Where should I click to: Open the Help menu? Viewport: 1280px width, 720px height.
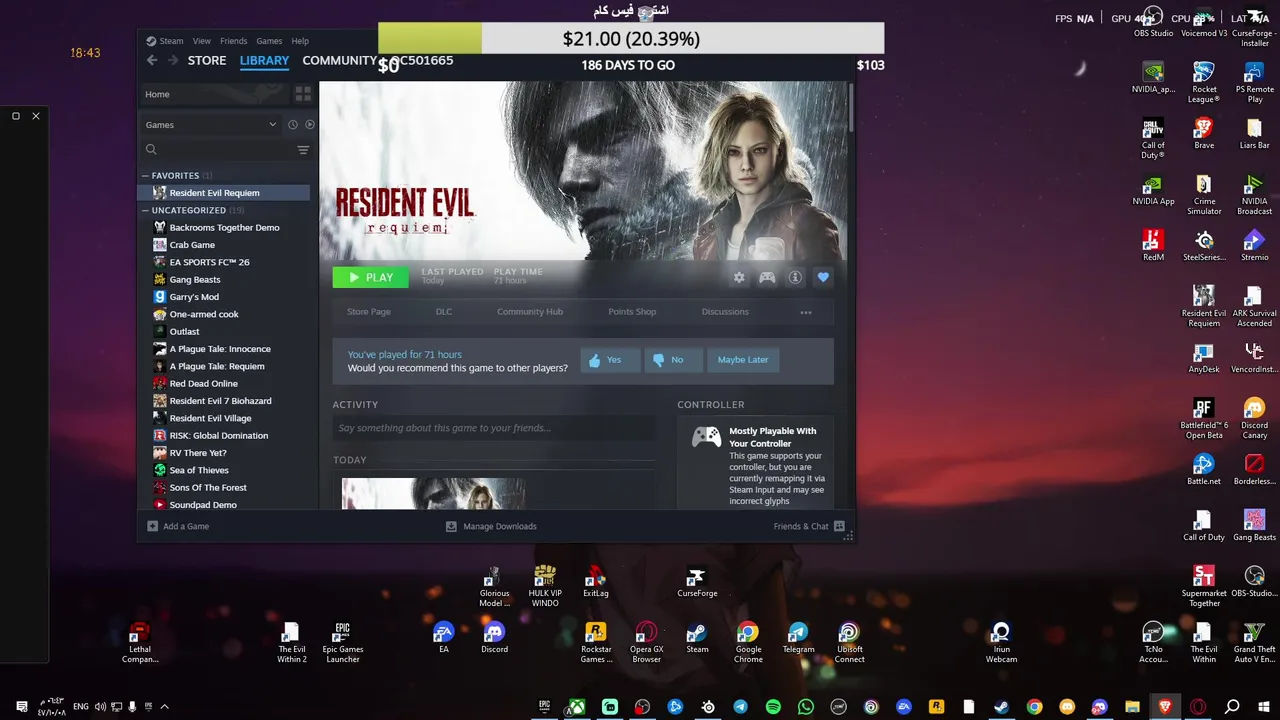(x=300, y=41)
